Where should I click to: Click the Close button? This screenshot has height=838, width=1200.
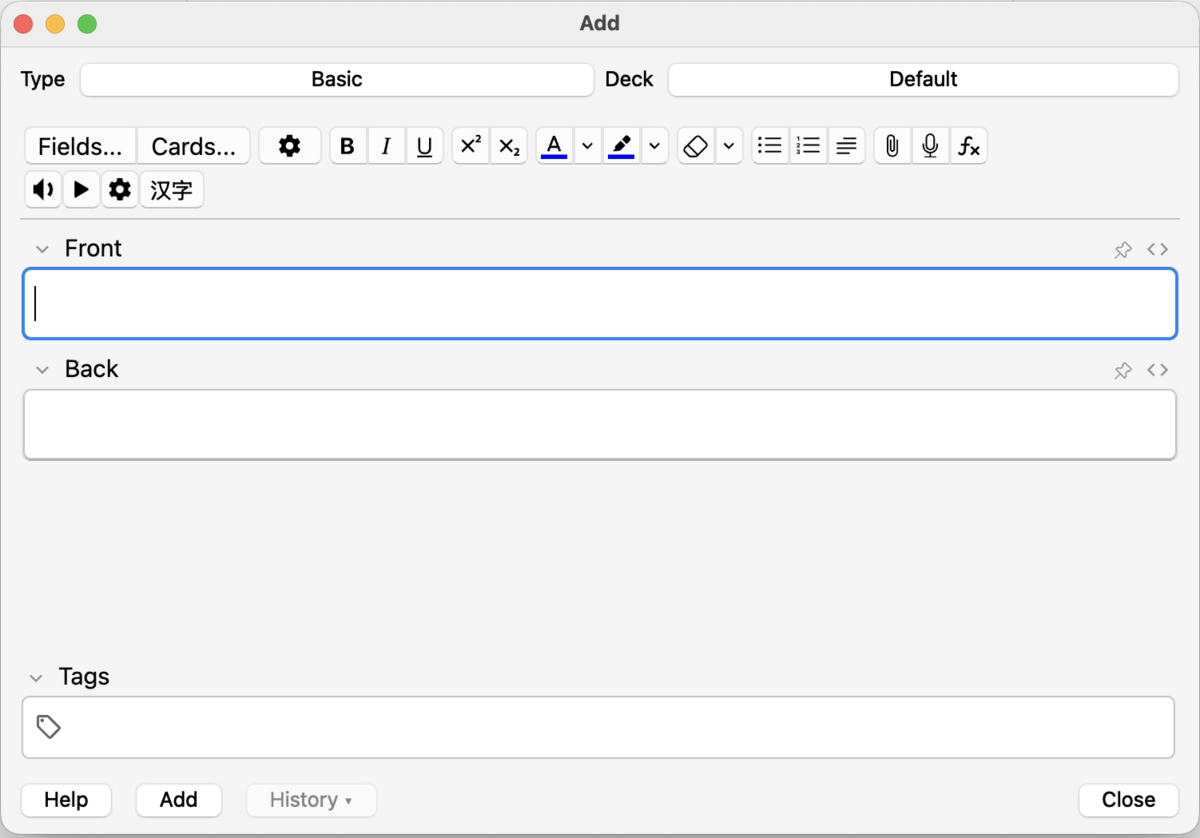tap(1128, 799)
